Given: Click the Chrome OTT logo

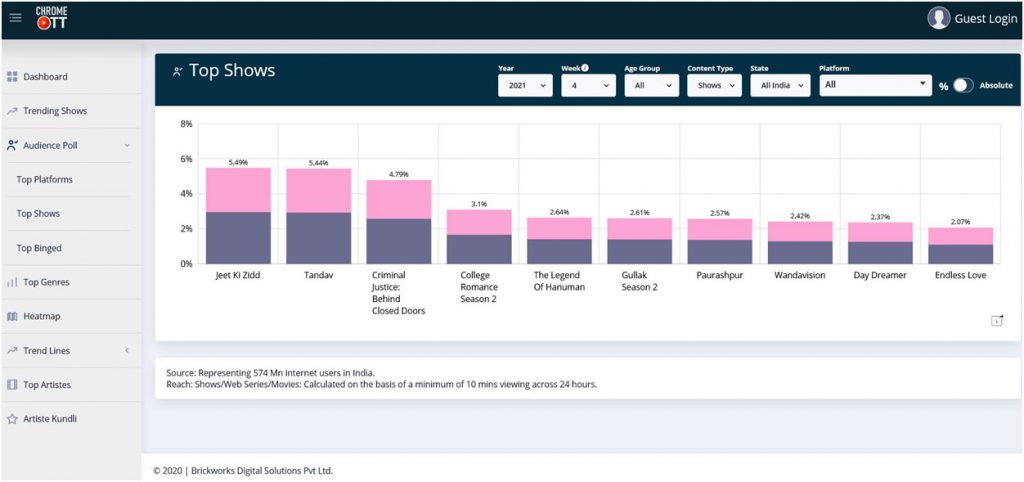Looking at the screenshot, I should click(x=51, y=18).
